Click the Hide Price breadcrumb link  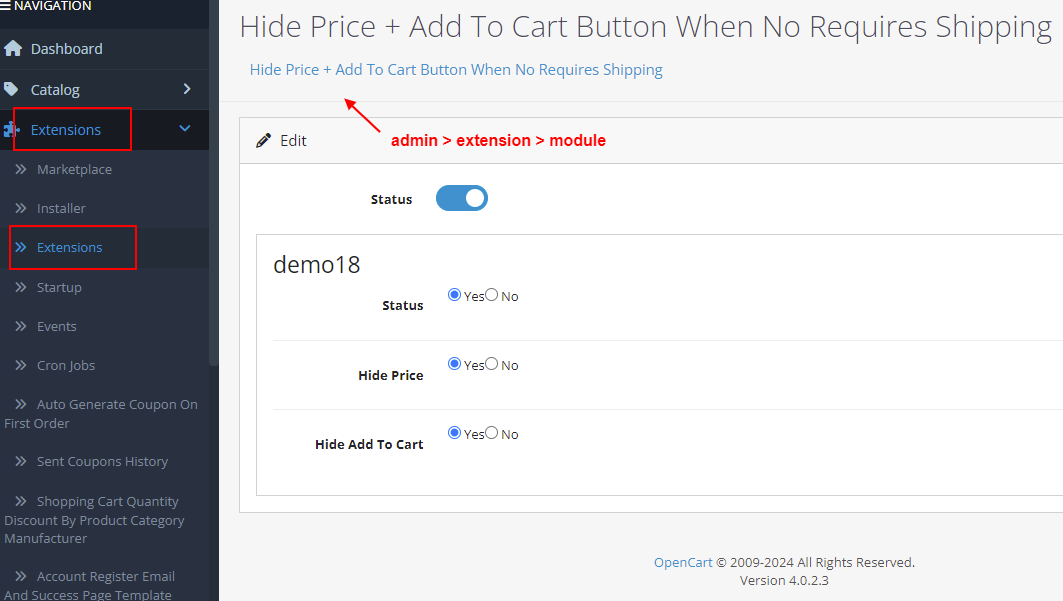click(456, 70)
